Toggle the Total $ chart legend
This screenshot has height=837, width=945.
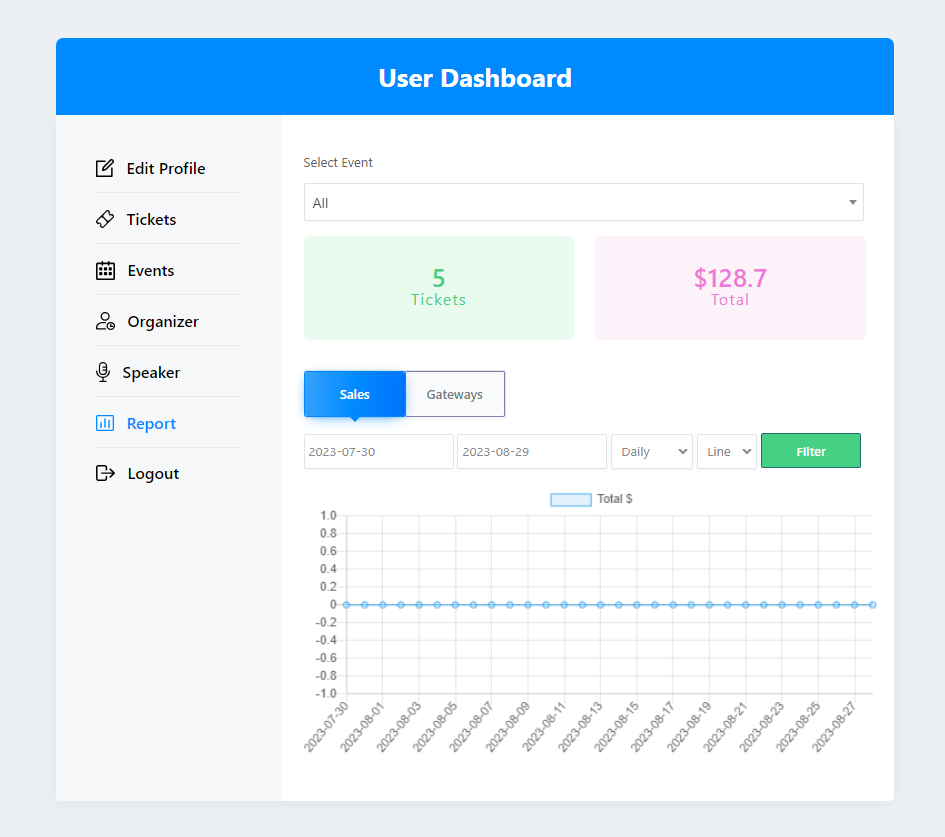(591, 499)
